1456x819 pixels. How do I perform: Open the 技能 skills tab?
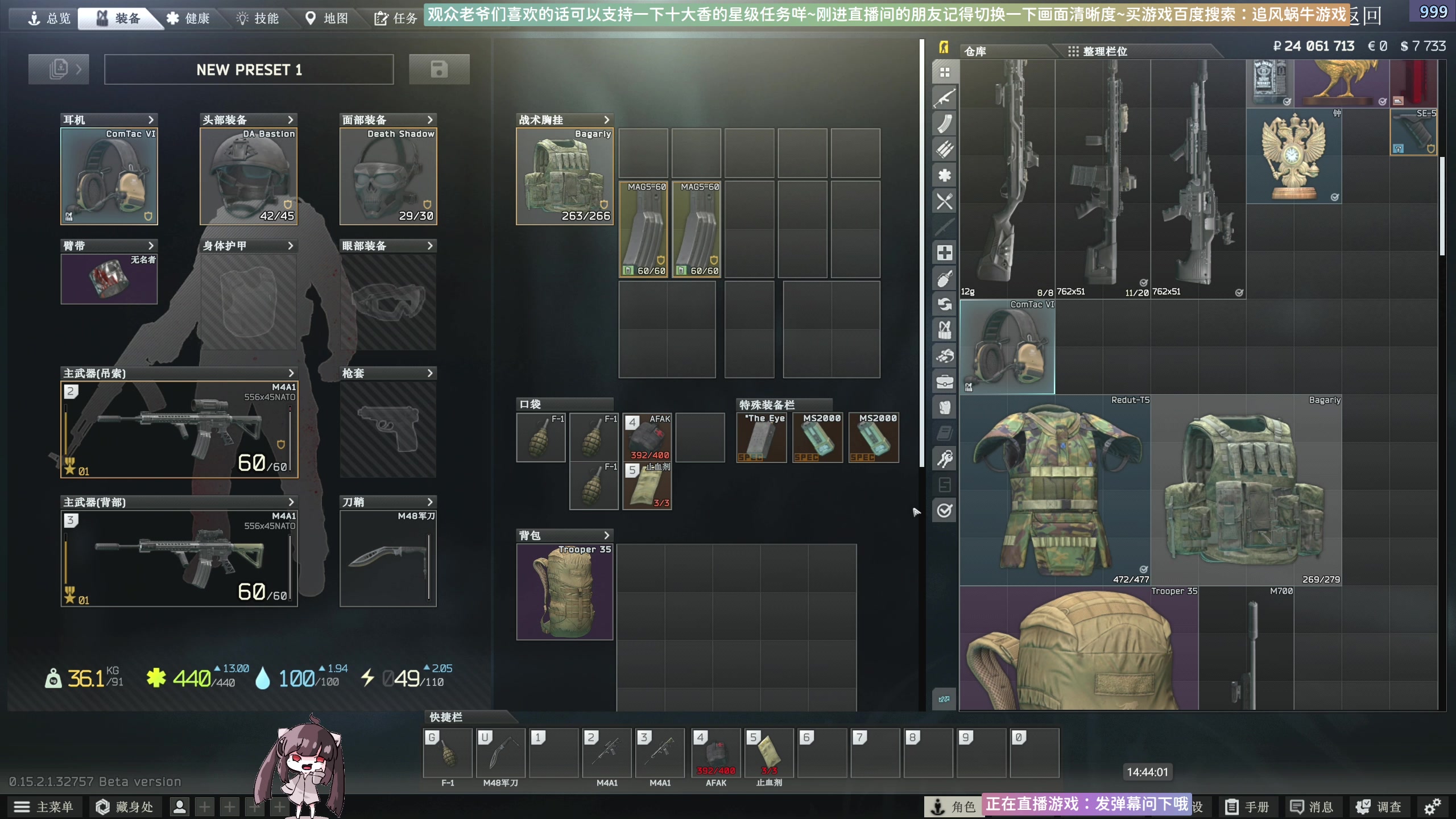point(258,18)
